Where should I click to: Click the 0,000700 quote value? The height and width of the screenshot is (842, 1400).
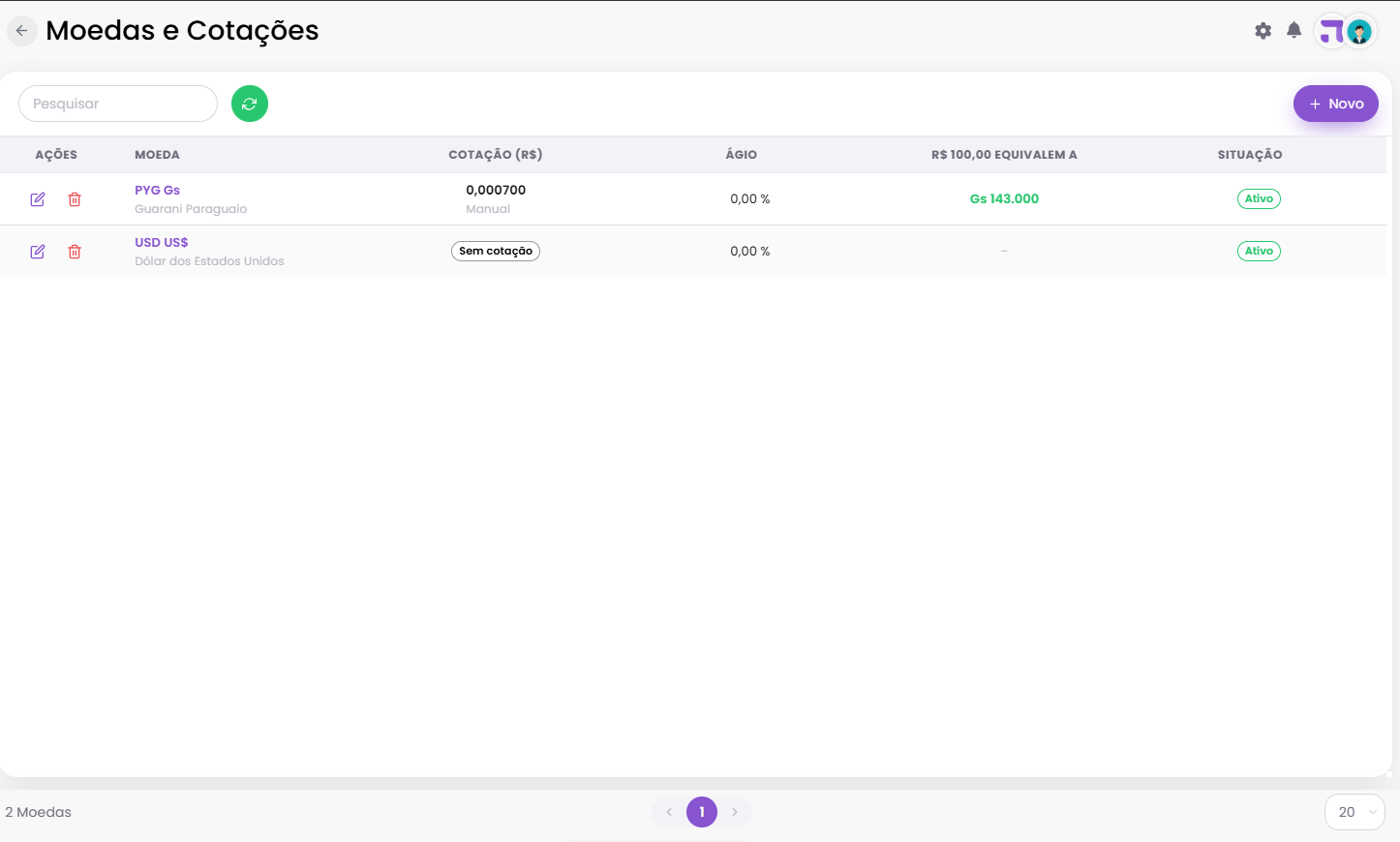click(x=496, y=191)
